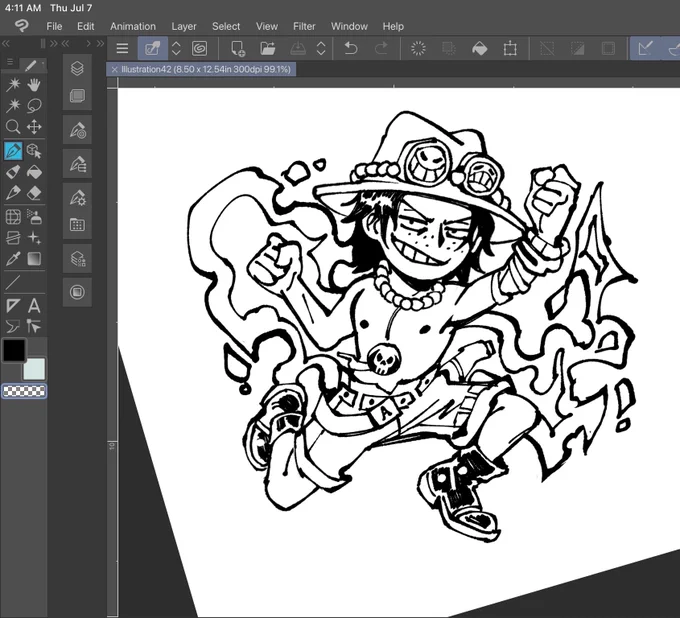
Task: Click the Clip Studio spiral icon
Action: click(x=199, y=48)
